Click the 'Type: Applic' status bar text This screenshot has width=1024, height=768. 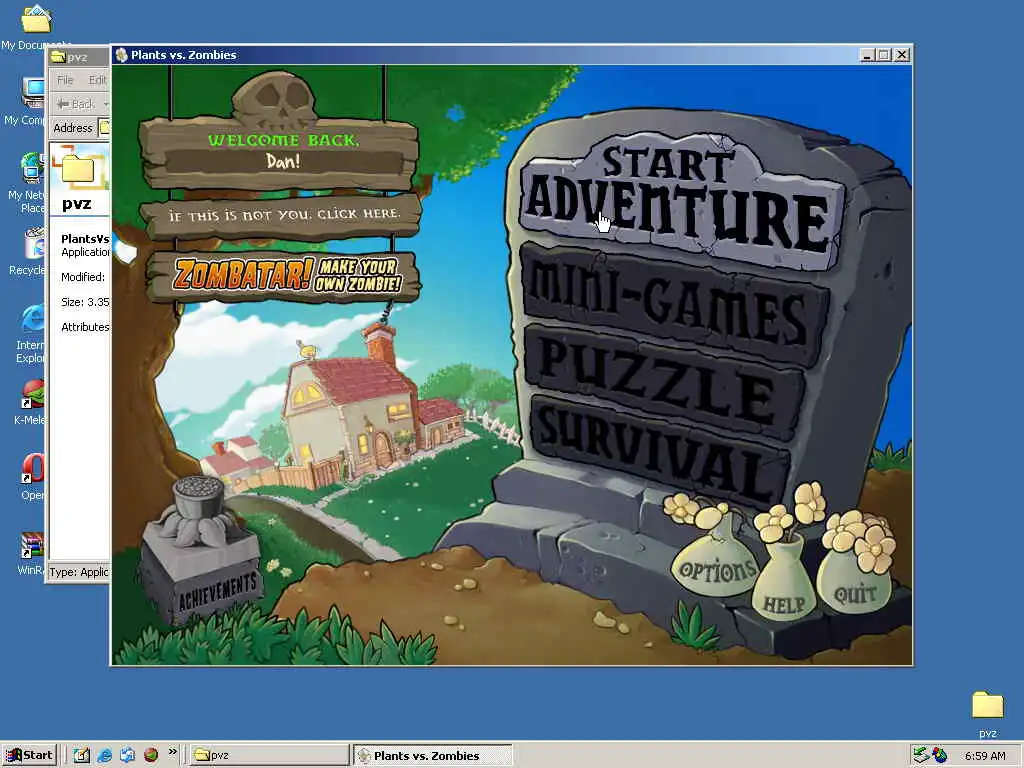click(79, 572)
